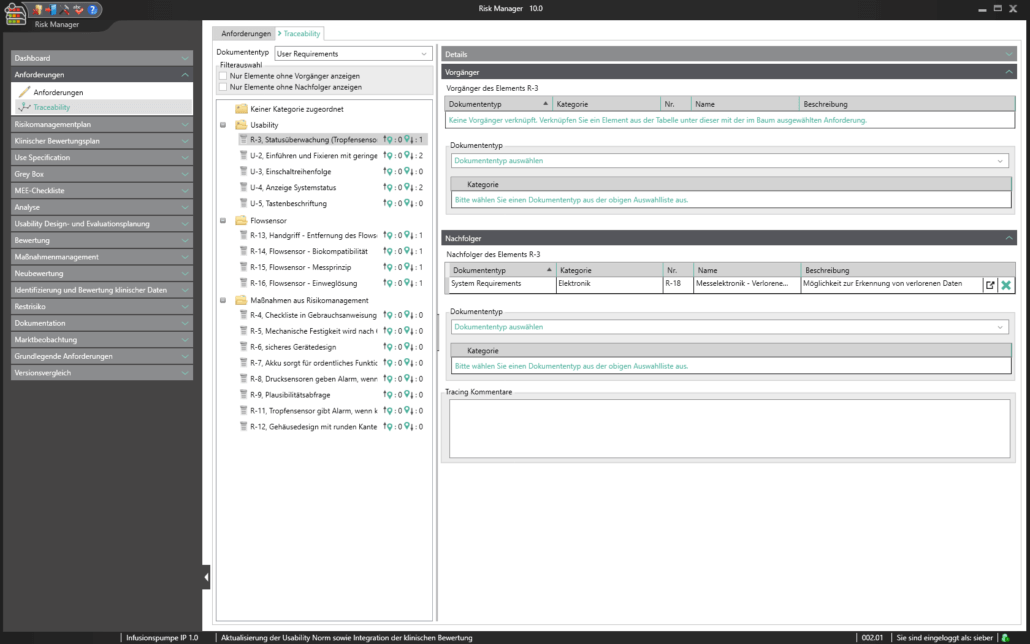1030x644 pixels.
Task: Click the Anforderungen pencil icon
Action: coord(24,92)
